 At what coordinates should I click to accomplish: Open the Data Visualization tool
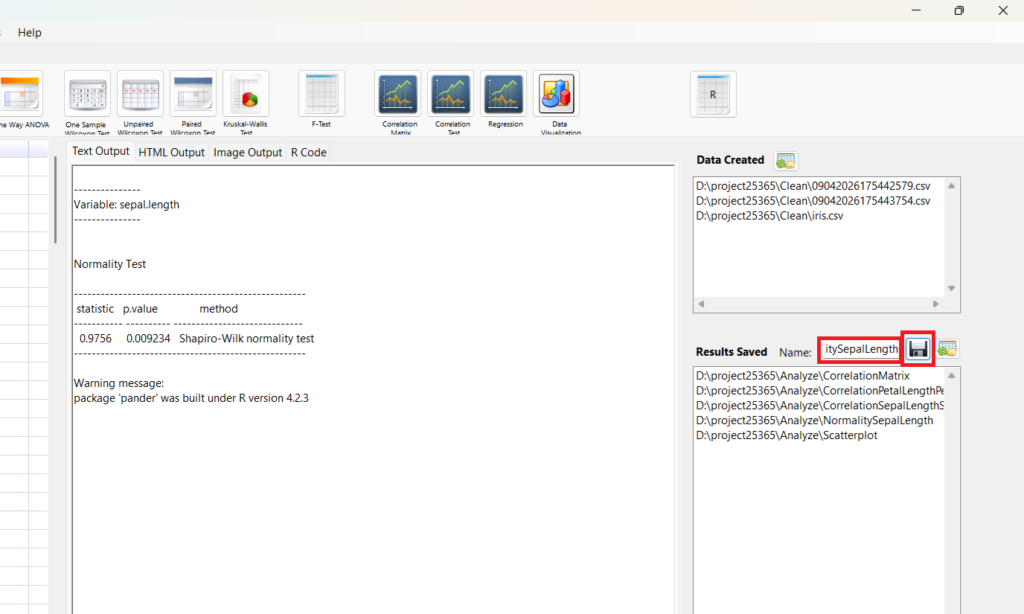pos(556,94)
